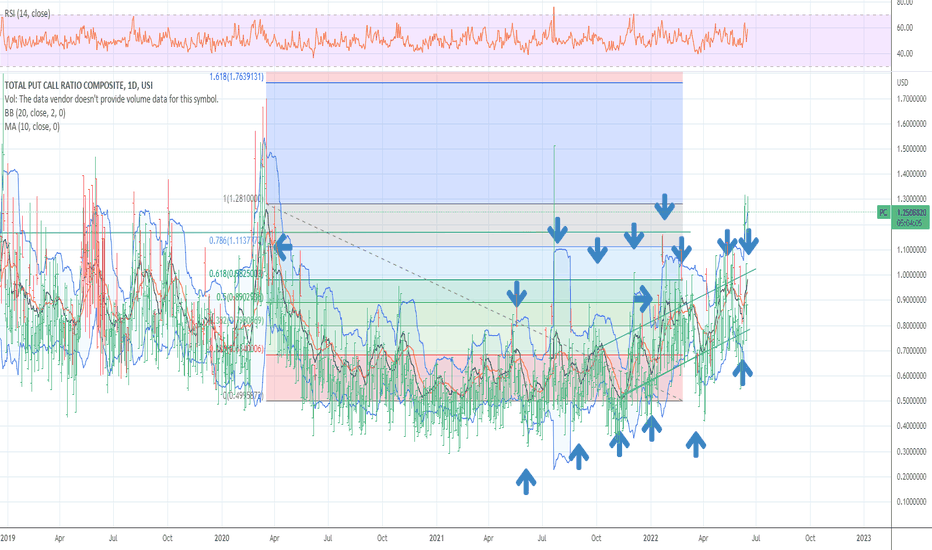Image resolution: width=932 pixels, height=550 pixels.
Task: Click the 0(0.4995…) Fibonacci level label
Action: [242, 395]
